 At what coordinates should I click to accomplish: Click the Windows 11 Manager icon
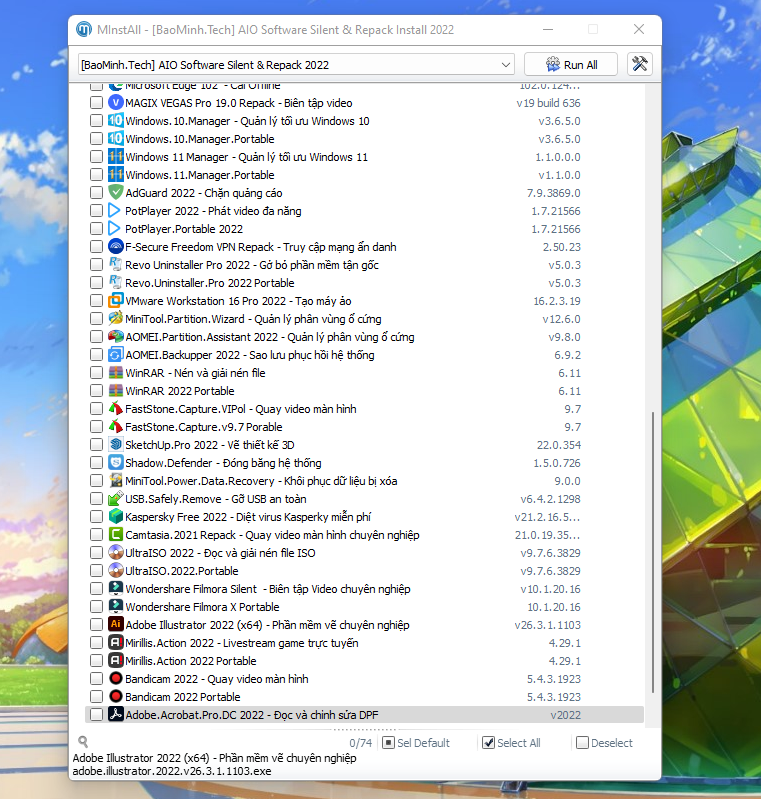[x=116, y=157]
